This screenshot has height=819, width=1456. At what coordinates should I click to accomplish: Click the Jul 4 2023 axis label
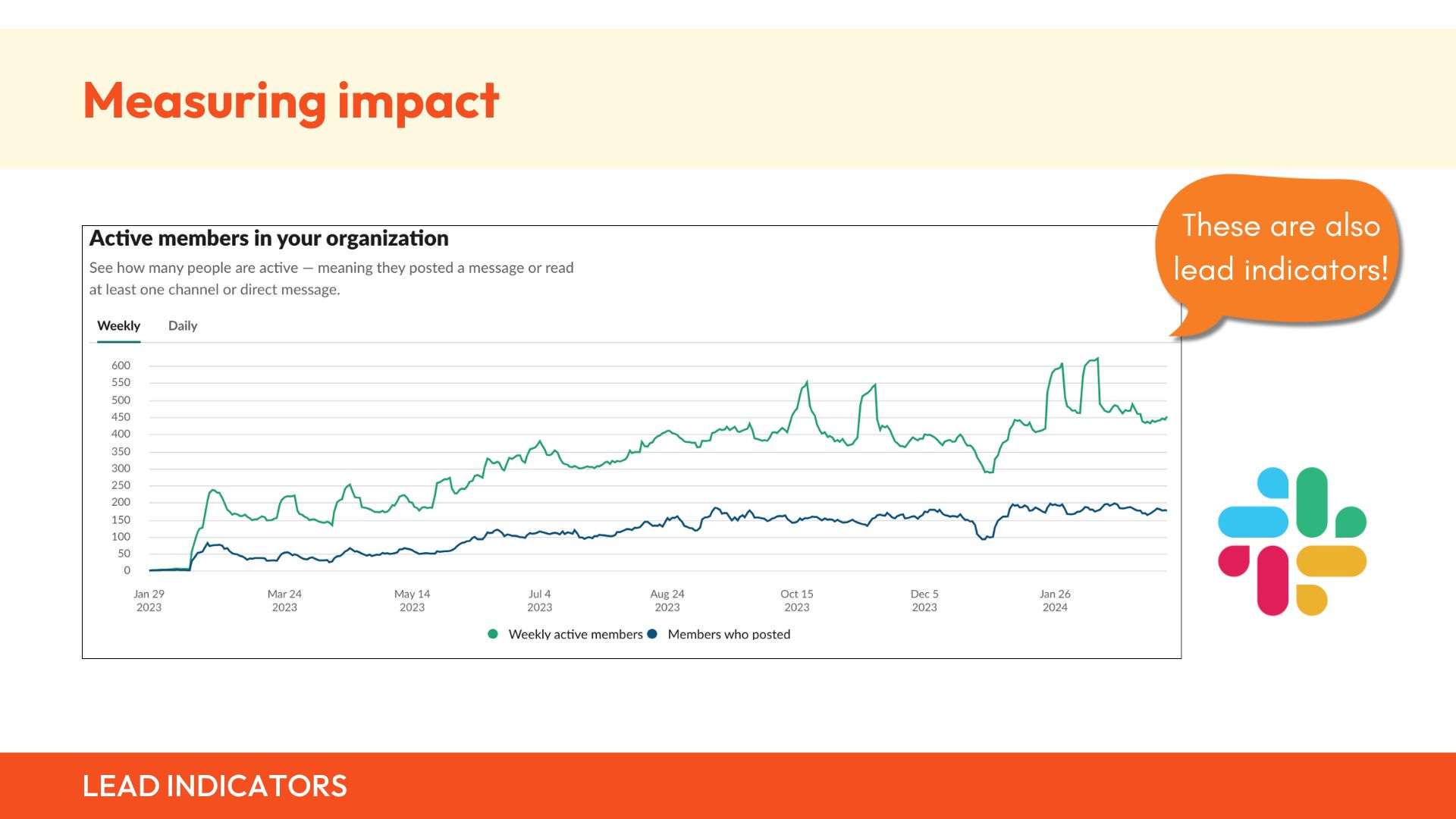pyautogui.click(x=540, y=601)
